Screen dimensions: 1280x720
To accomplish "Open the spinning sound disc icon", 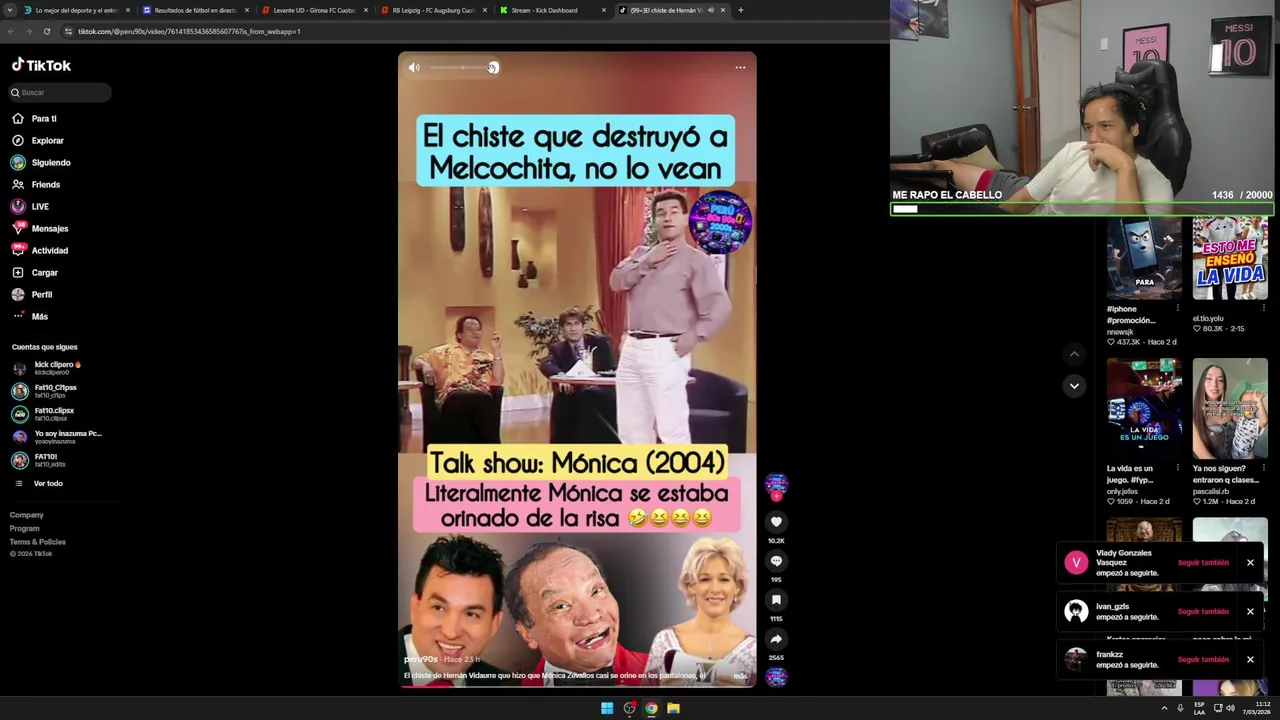I will (776, 676).
